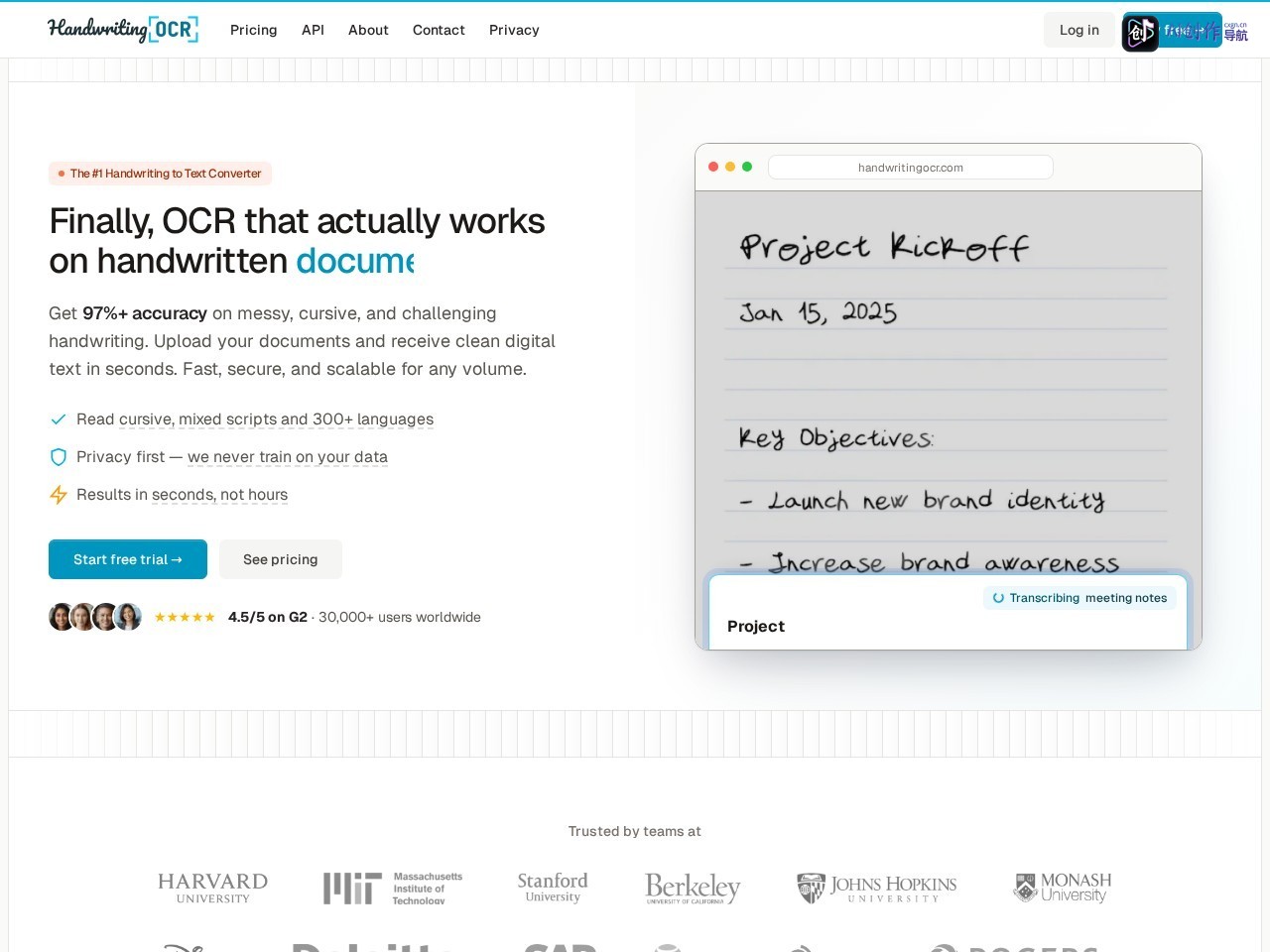Select the five-star rating icons
Viewport: 1270px width, 952px height.
[185, 617]
